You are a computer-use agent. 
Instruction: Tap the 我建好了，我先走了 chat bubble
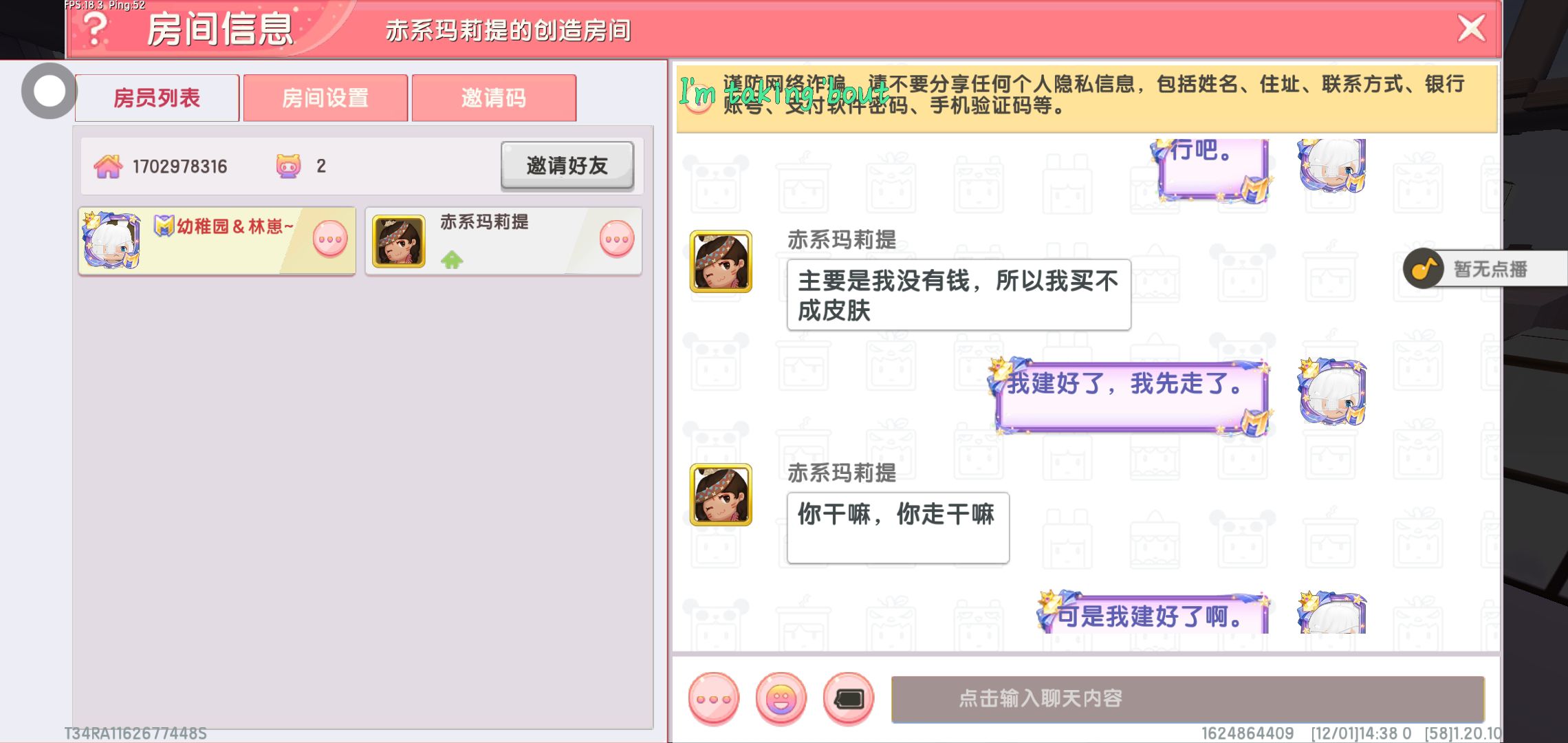click(x=1131, y=396)
